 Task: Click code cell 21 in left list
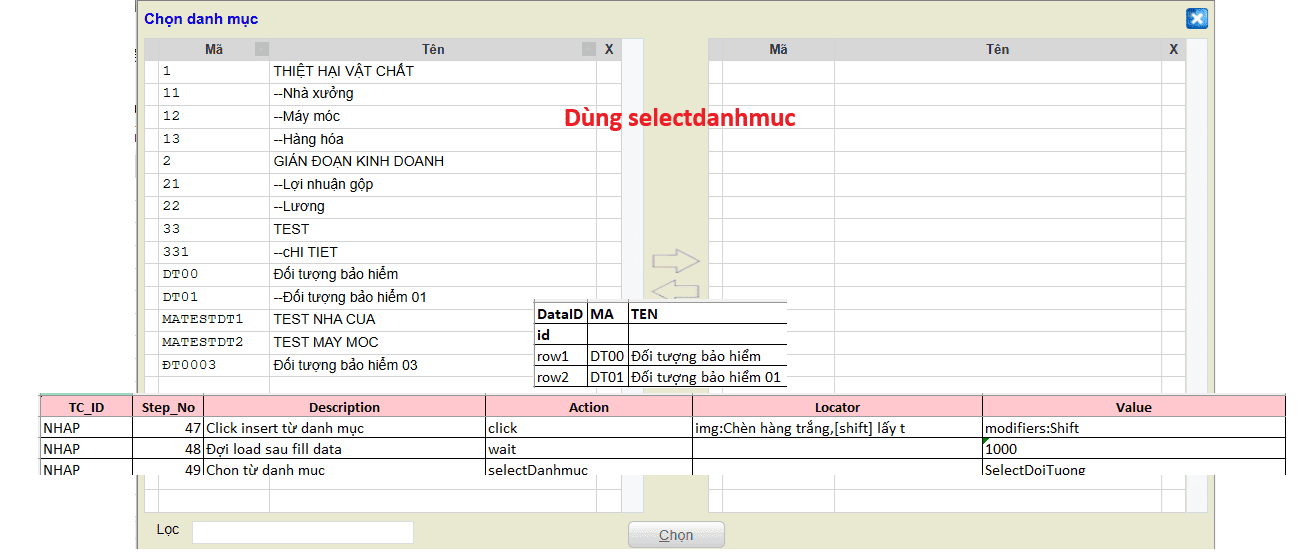click(x=214, y=185)
